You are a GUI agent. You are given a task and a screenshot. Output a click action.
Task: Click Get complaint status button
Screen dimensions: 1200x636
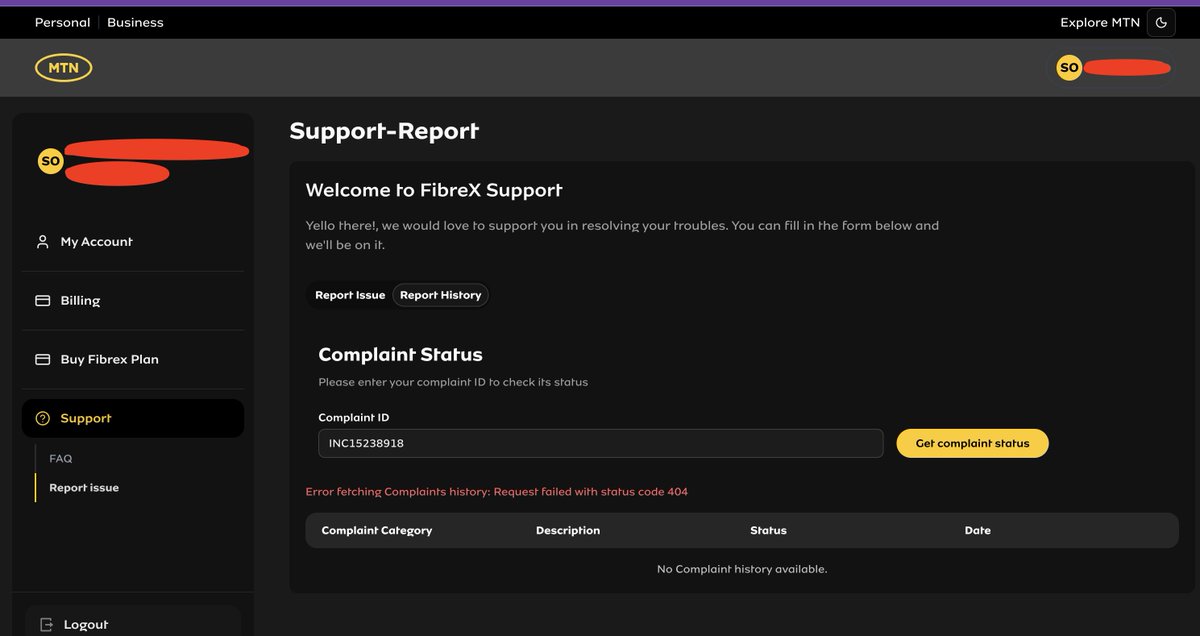click(972, 443)
